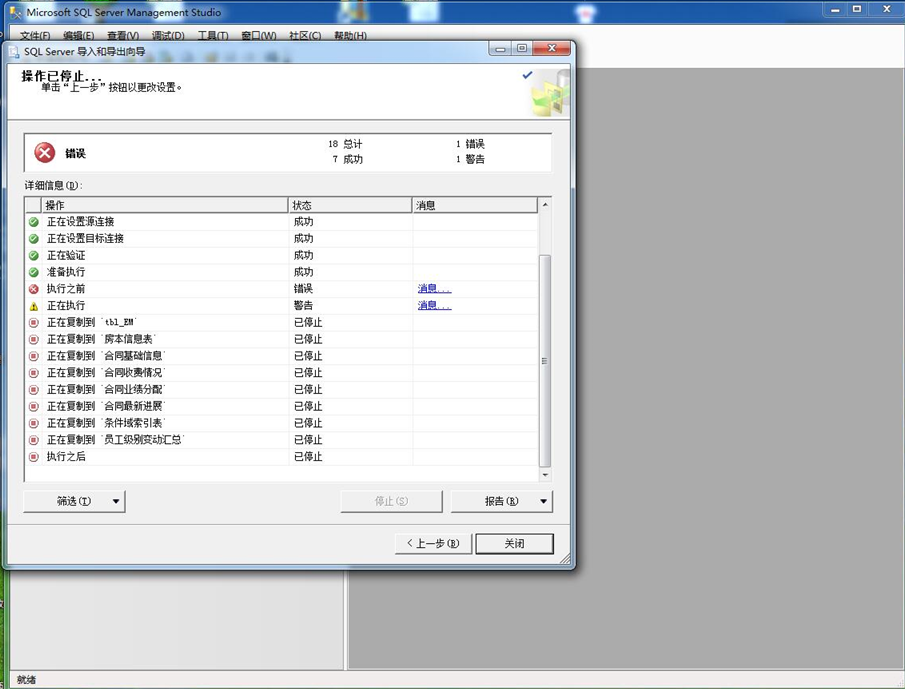Viewport: 905px width, 689px height.
Task: Expand the 筛选(T) dropdown arrow
Action: pos(115,501)
